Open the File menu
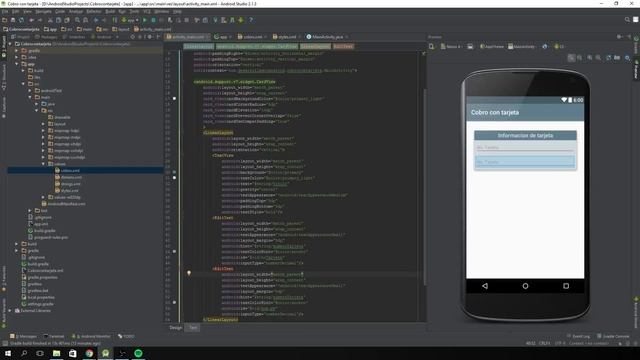Viewport: 640px width, 360px height. coord(5,11)
